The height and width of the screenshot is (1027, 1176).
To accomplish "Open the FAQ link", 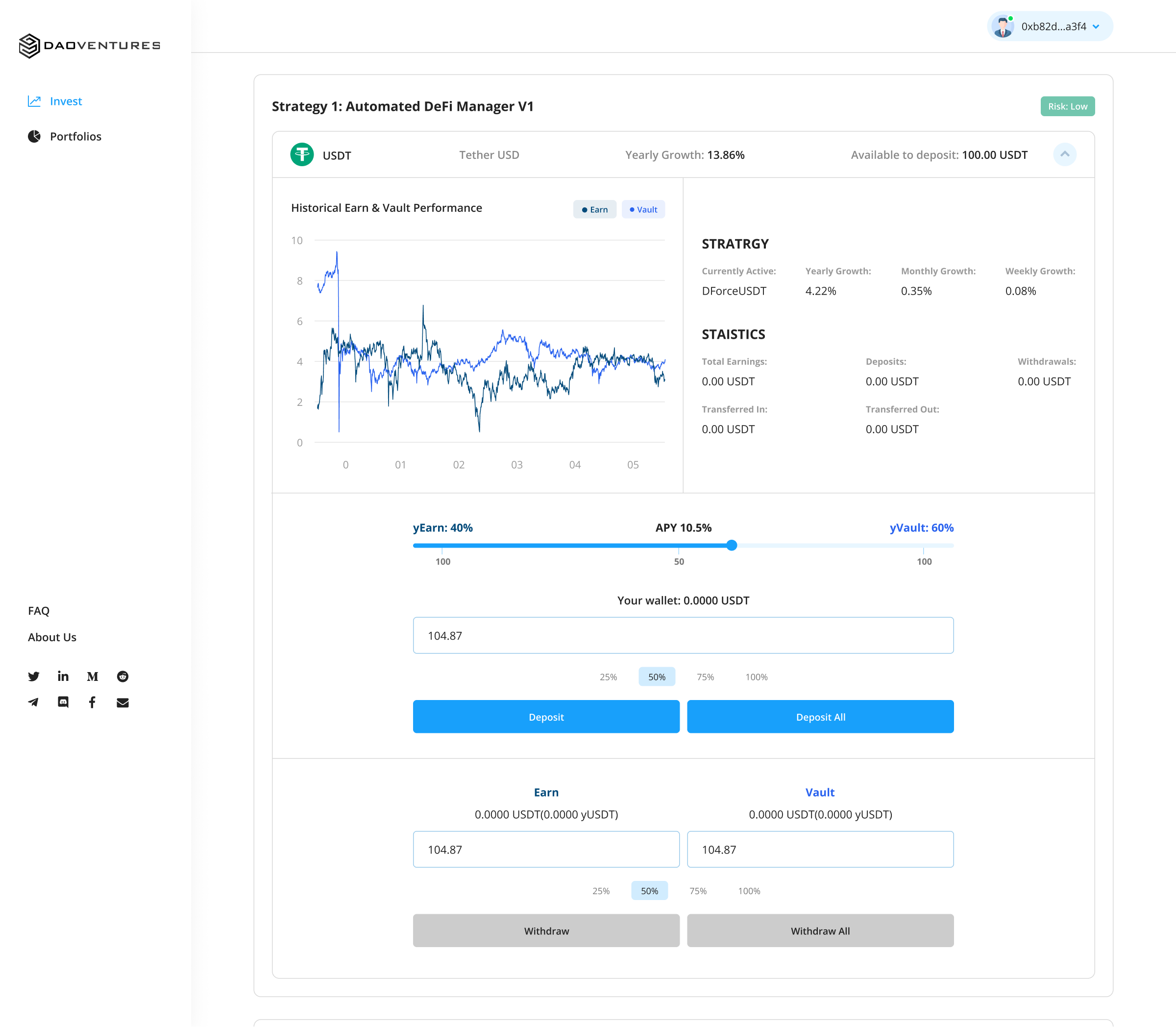I will tap(39, 611).
